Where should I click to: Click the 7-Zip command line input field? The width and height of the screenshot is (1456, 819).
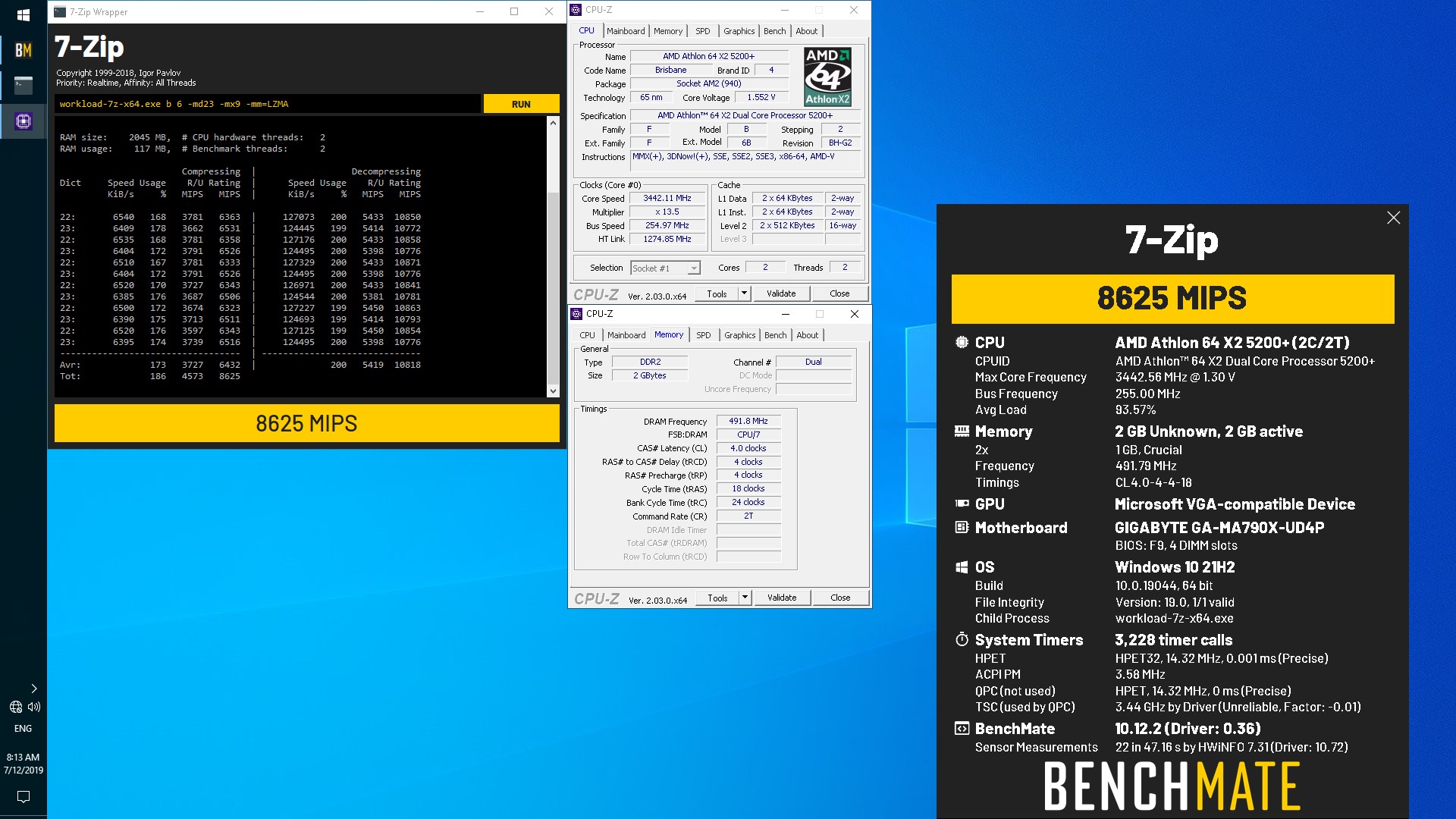(x=268, y=104)
